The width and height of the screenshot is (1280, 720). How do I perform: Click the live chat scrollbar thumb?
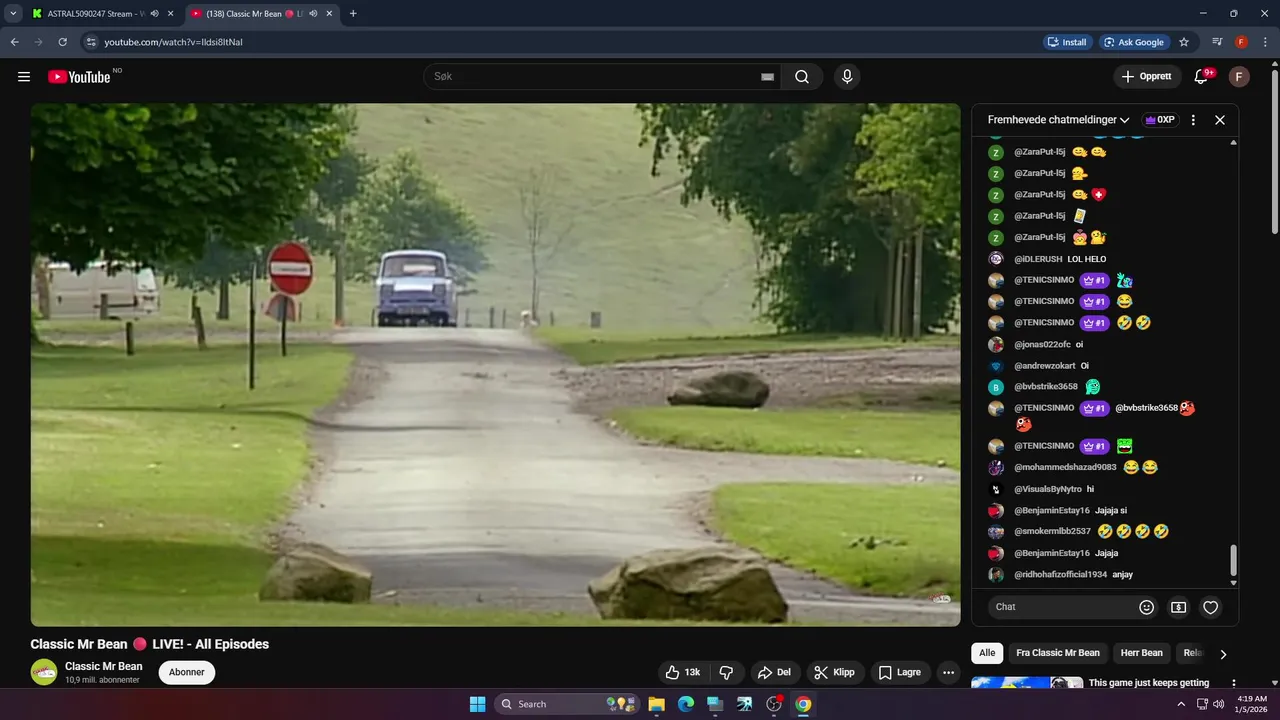click(1233, 560)
